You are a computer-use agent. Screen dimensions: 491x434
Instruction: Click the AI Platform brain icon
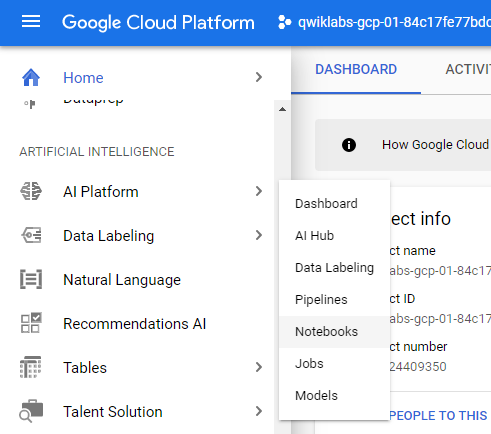(31, 191)
